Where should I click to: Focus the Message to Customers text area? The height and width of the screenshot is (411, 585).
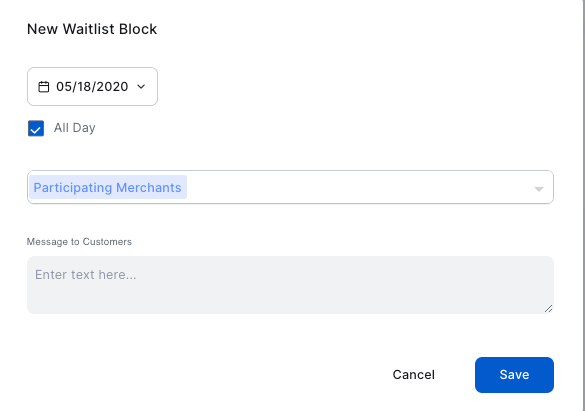click(290, 285)
